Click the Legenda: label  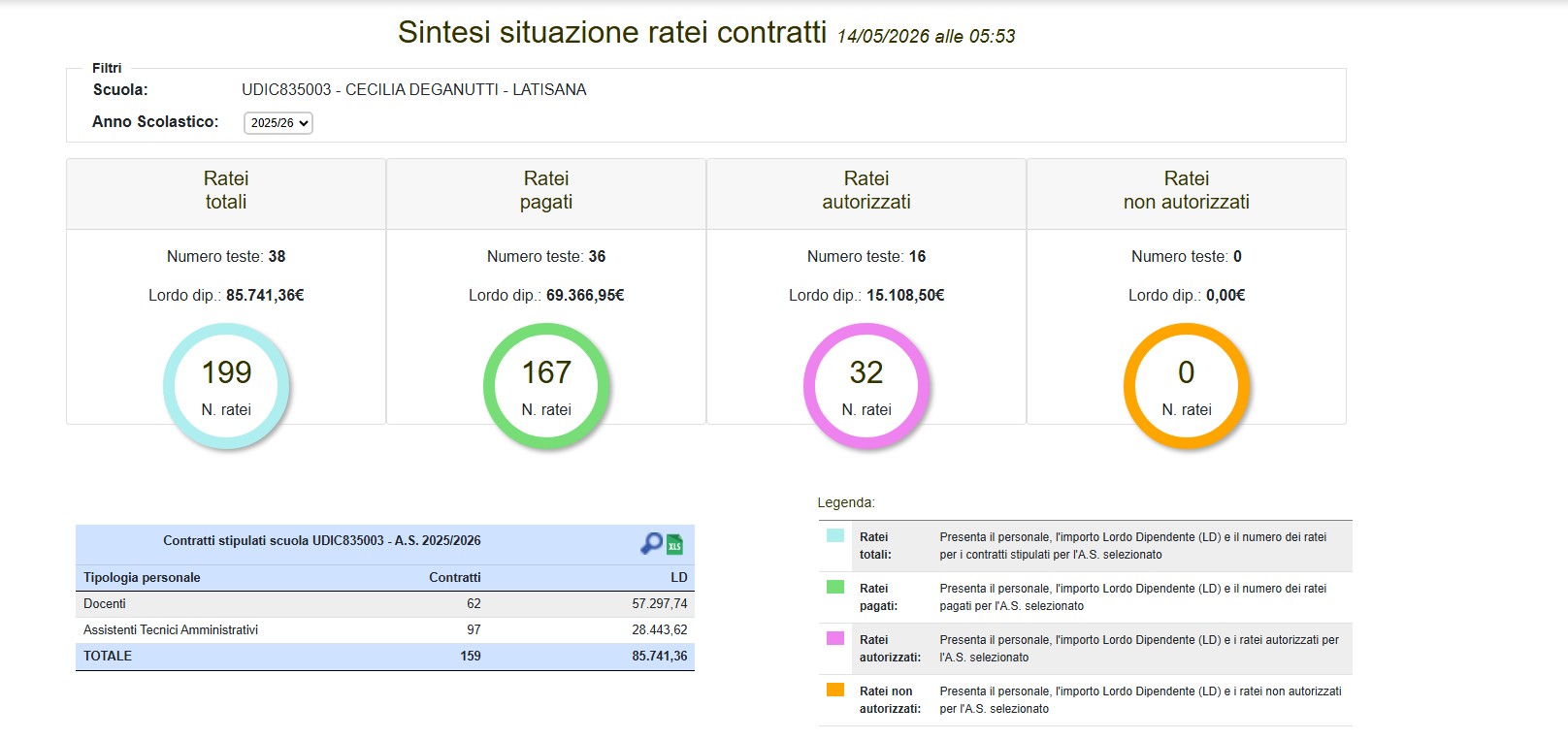click(846, 502)
